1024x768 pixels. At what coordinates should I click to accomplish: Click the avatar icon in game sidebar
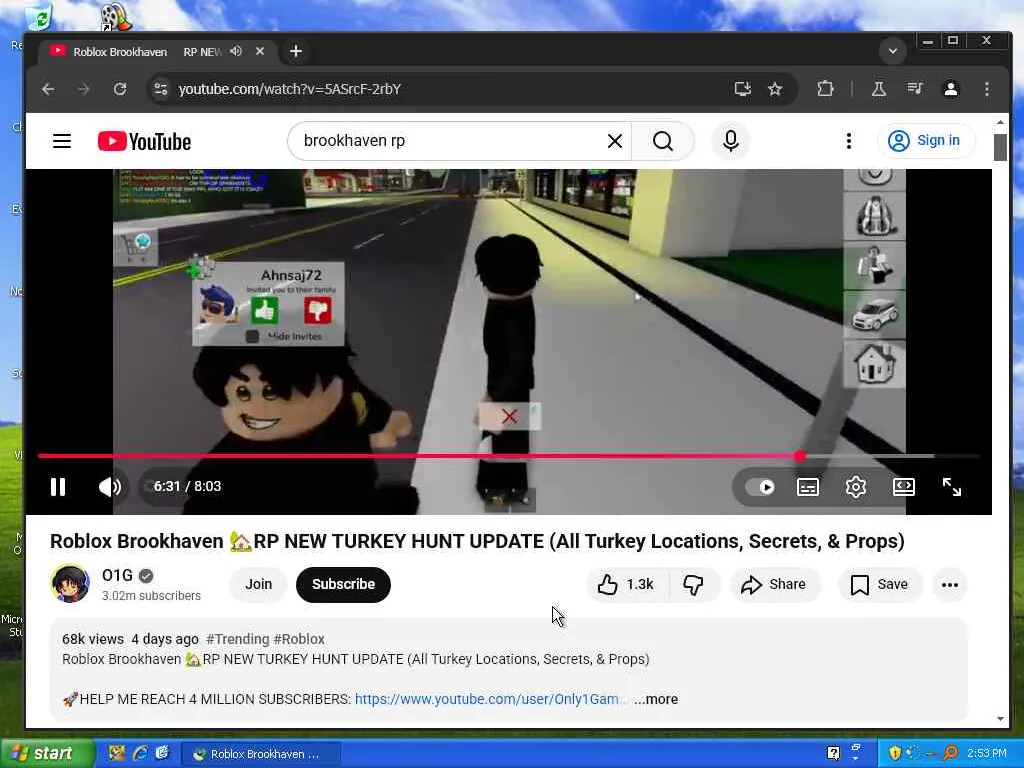click(x=875, y=265)
